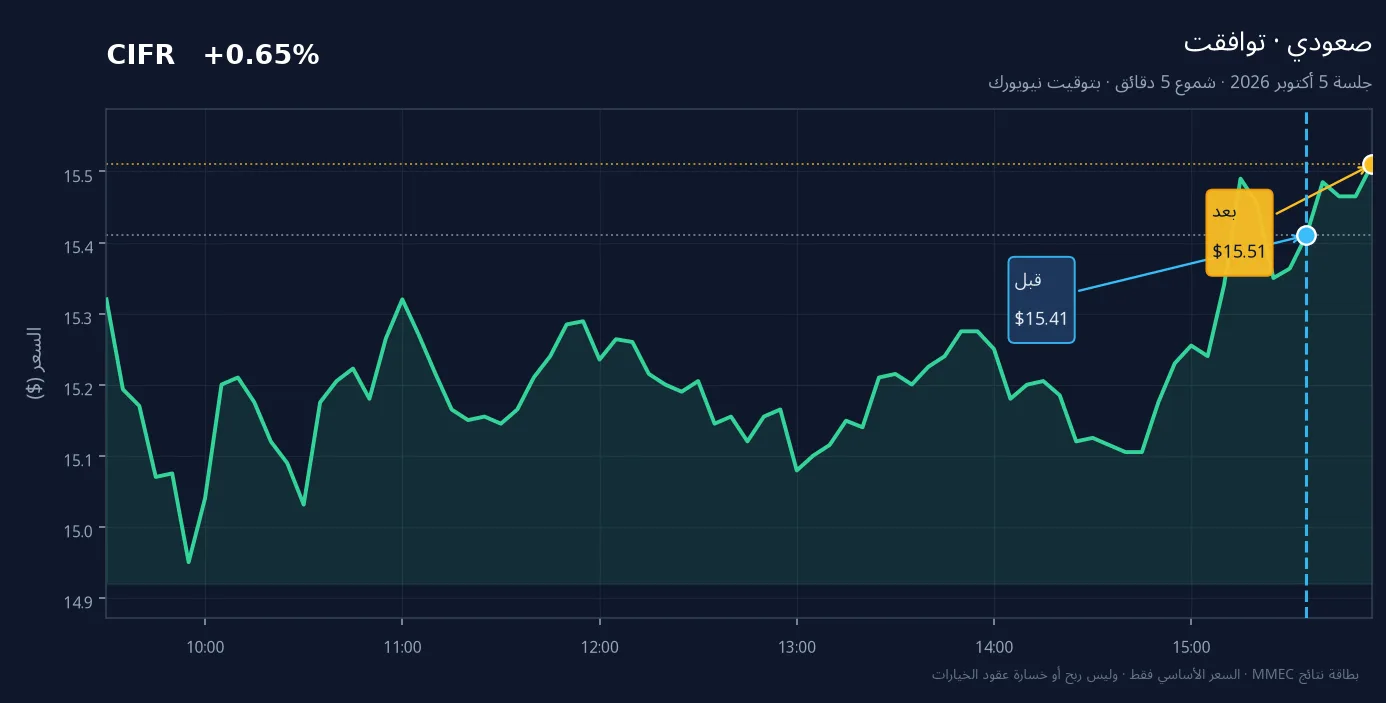Click the 13:00 time axis label
This screenshot has width=1386, height=703.
tap(796, 647)
